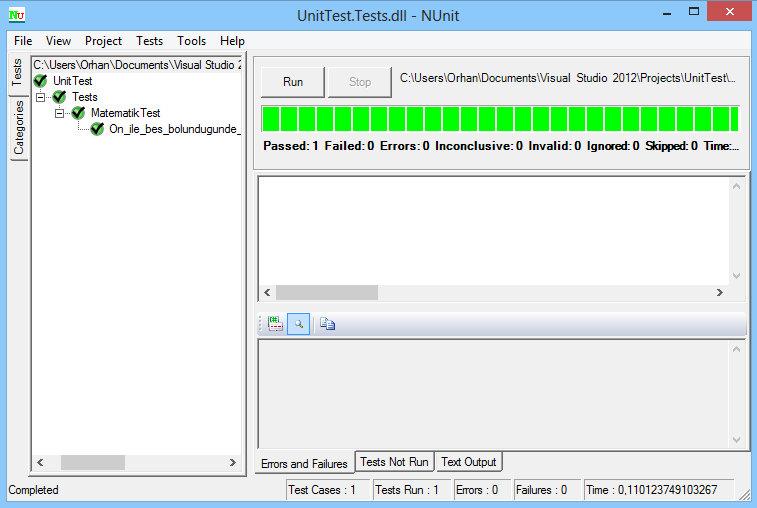757x508 pixels.
Task: Click the 'Invalid: 0' result text
Action: point(554,146)
